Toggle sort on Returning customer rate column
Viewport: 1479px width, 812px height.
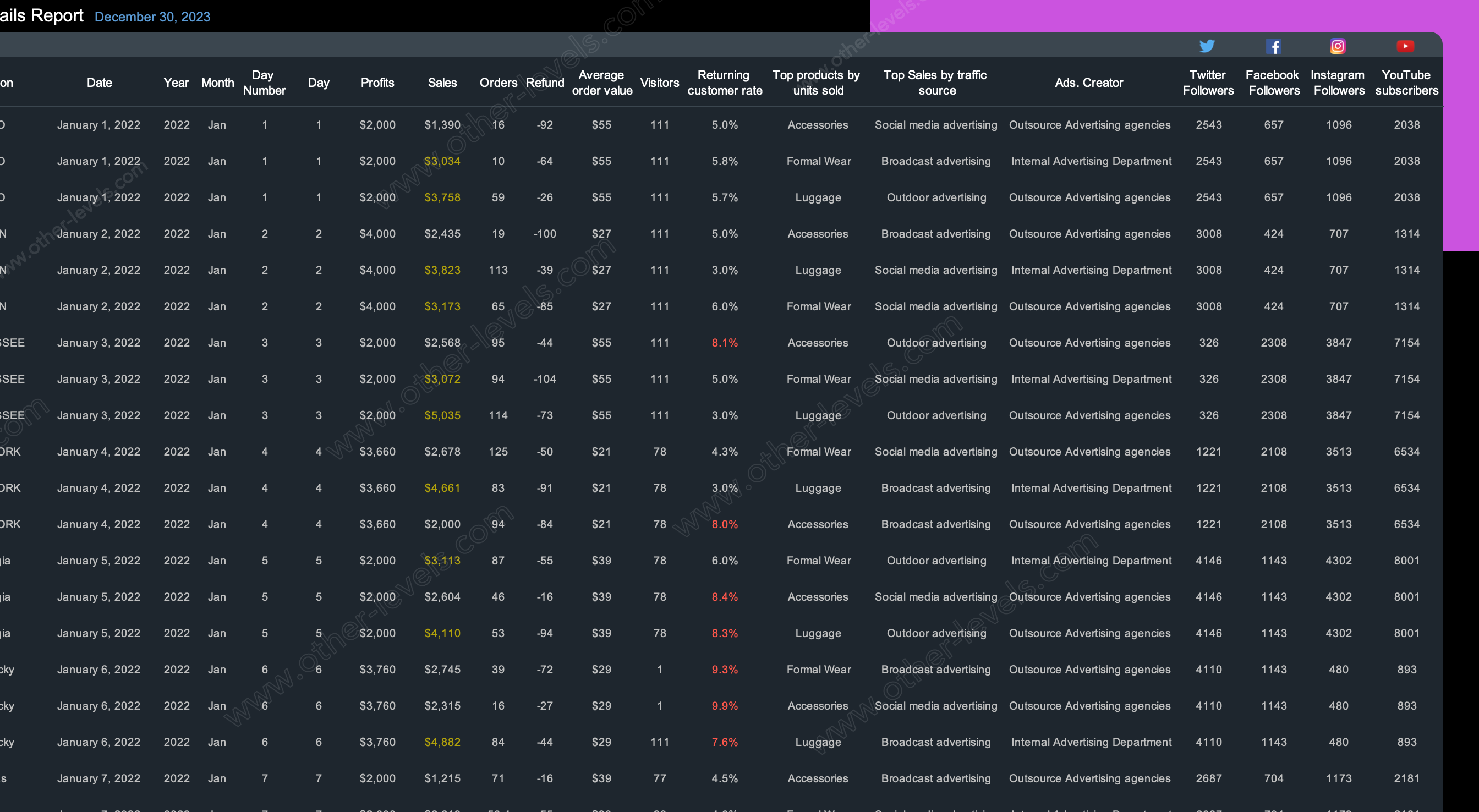click(x=723, y=82)
